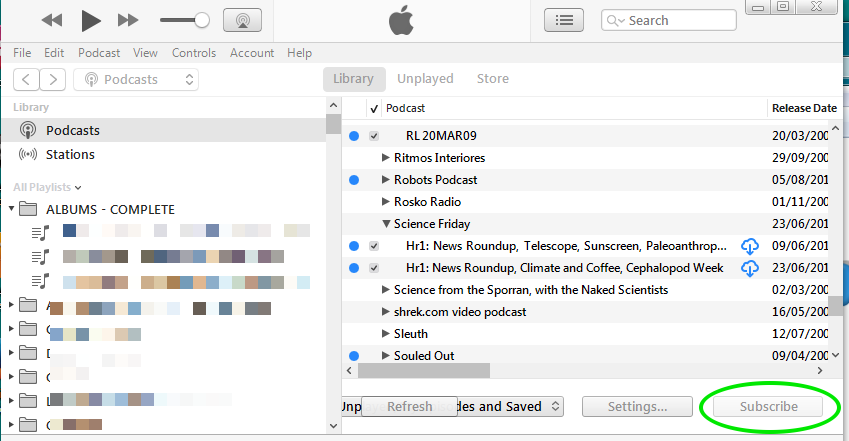Expand the Ritmos Interiores podcast

pyautogui.click(x=386, y=158)
